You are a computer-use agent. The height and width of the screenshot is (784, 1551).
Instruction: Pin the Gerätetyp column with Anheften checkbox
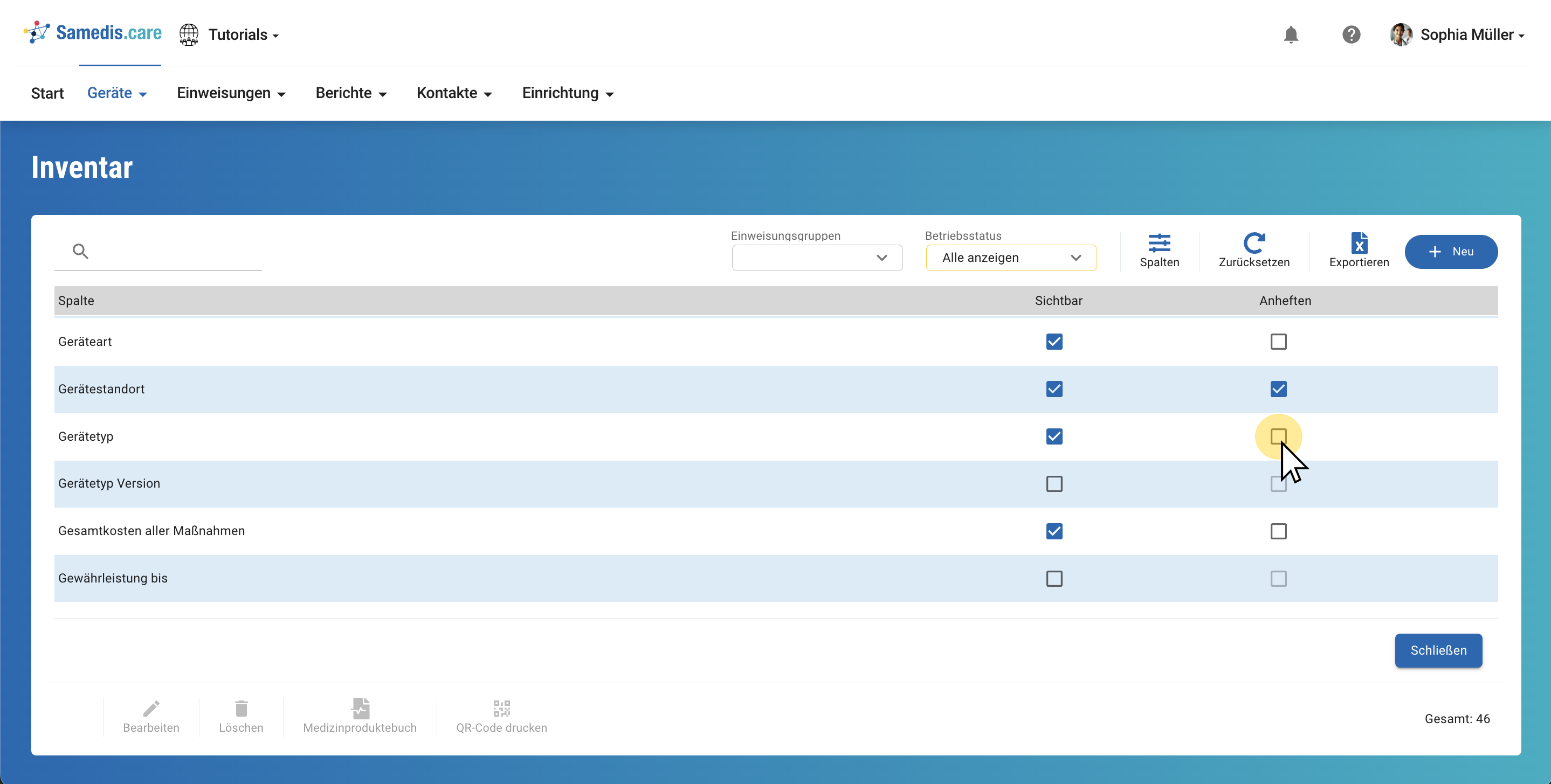coord(1278,436)
